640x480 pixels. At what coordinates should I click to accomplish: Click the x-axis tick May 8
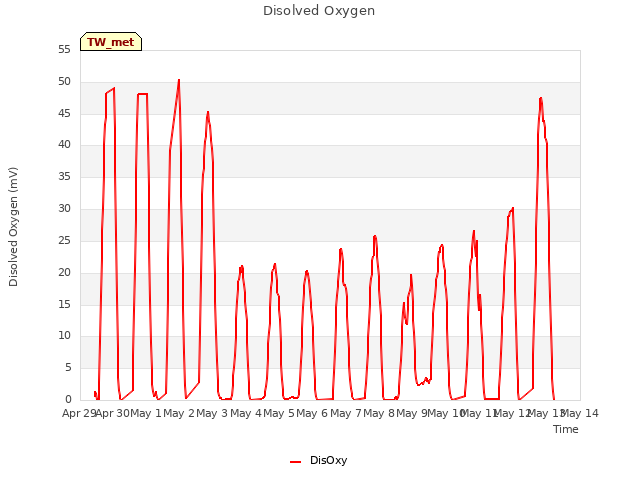(x=379, y=414)
